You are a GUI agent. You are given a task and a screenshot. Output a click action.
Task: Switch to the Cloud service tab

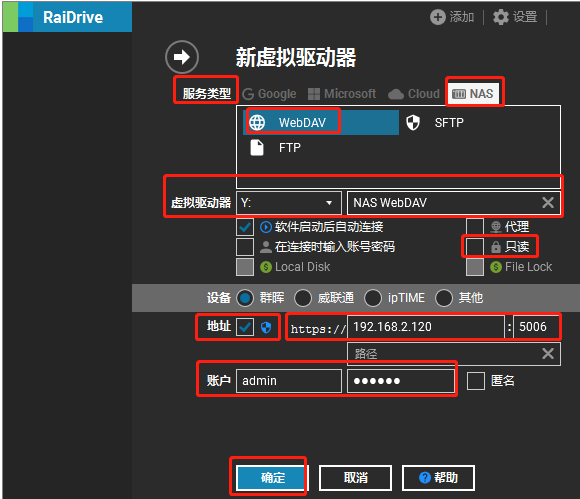click(414, 94)
